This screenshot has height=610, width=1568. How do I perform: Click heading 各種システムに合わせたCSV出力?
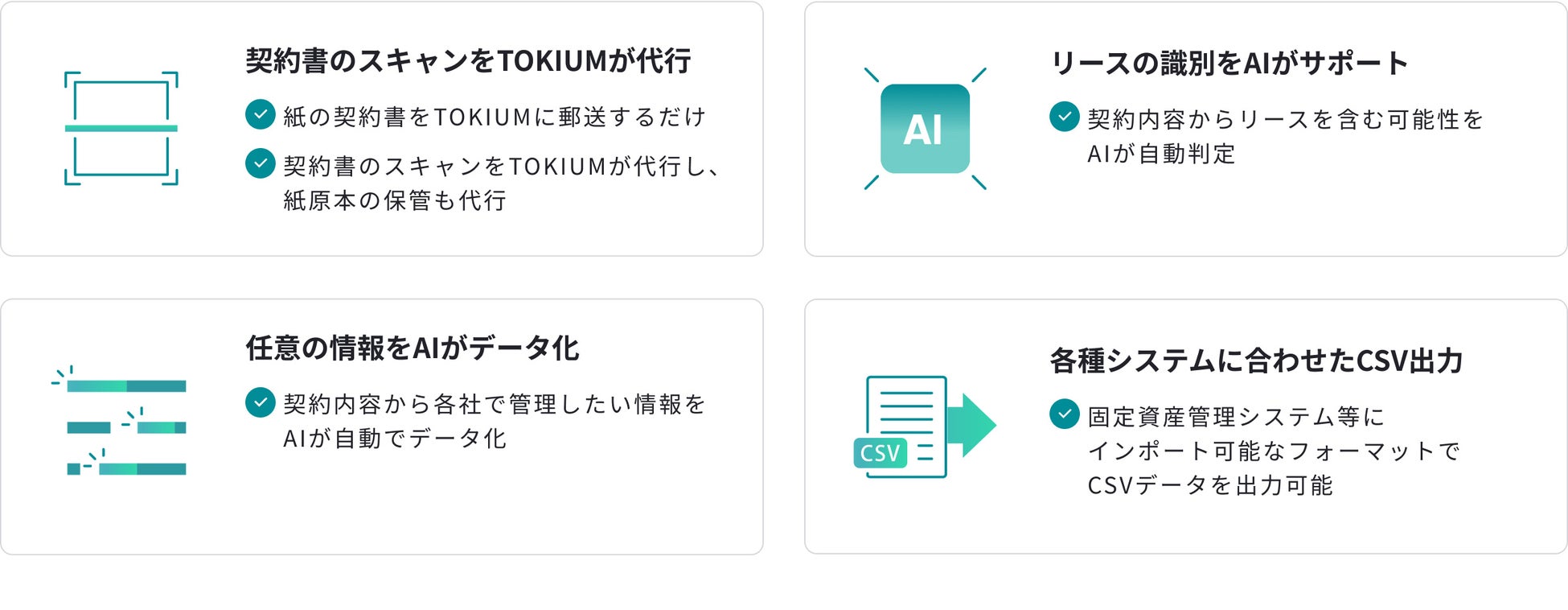pos(1256,361)
